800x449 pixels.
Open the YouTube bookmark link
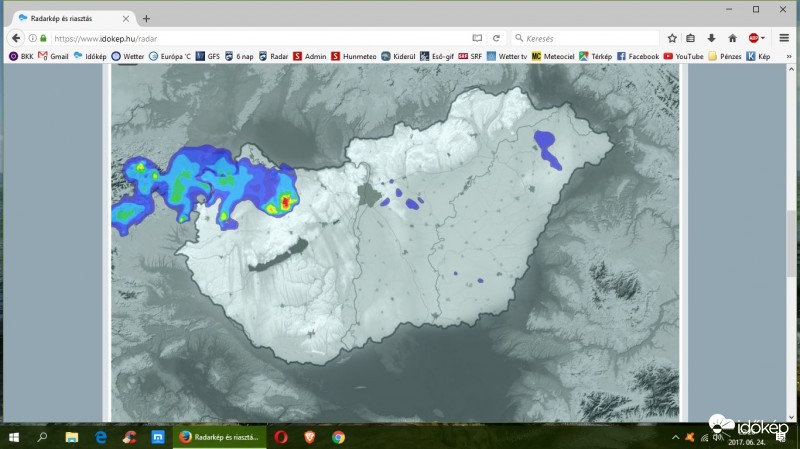[682, 56]
